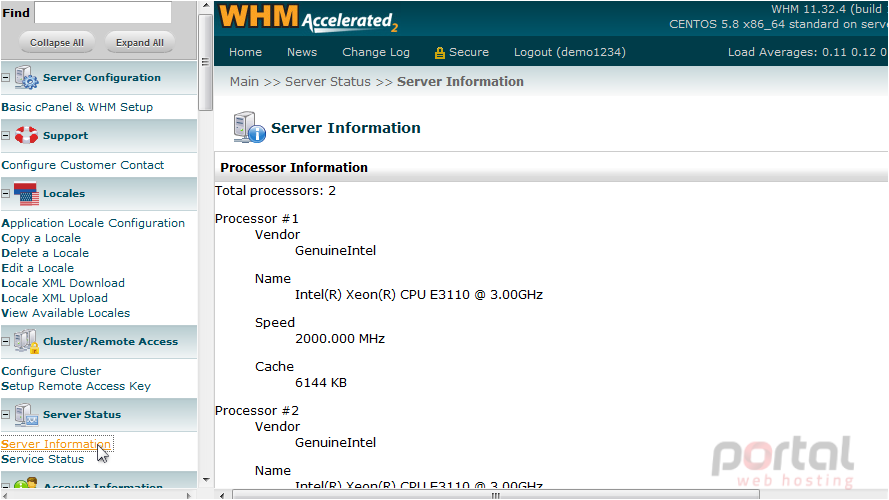Open the Change Log menu item

click(x=376, y=52)
